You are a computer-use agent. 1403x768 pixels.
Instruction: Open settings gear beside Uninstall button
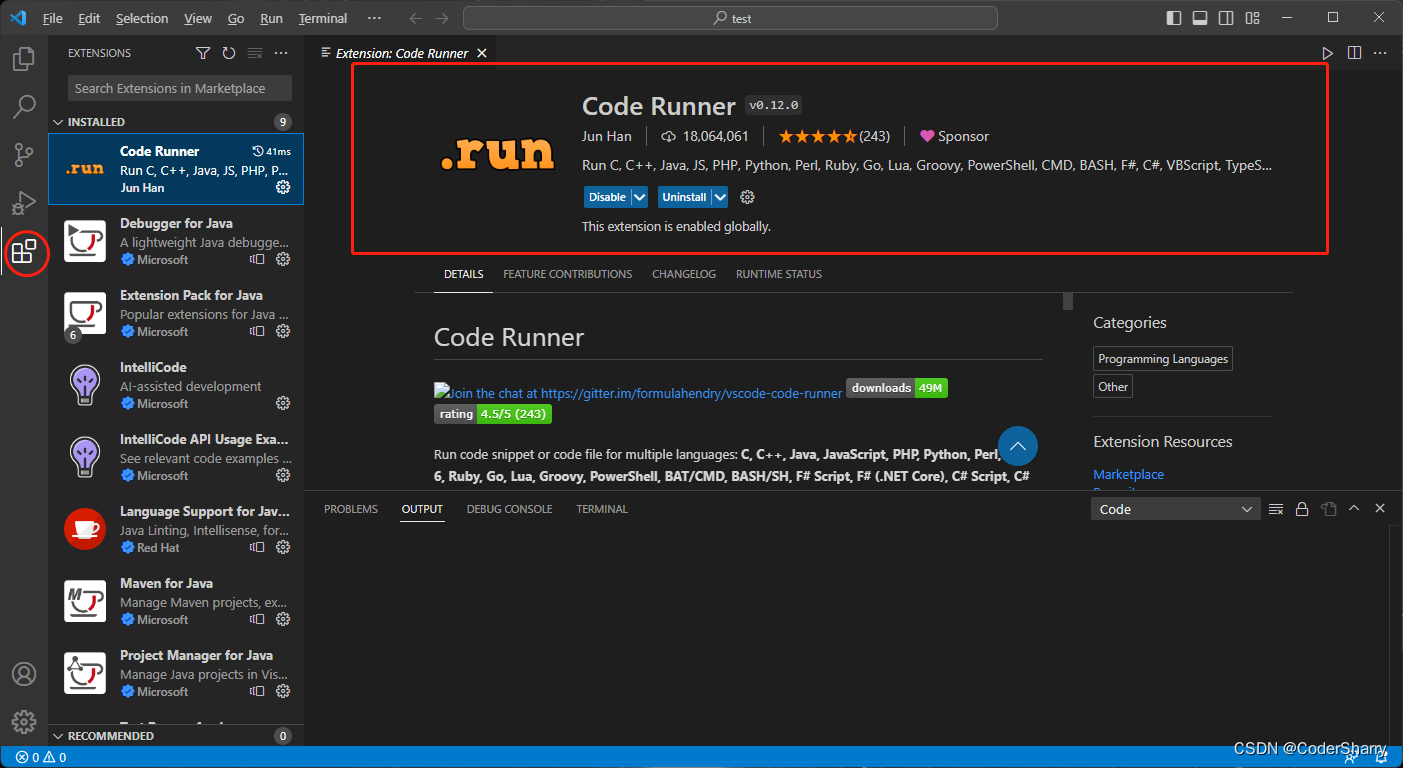point(747,197)
